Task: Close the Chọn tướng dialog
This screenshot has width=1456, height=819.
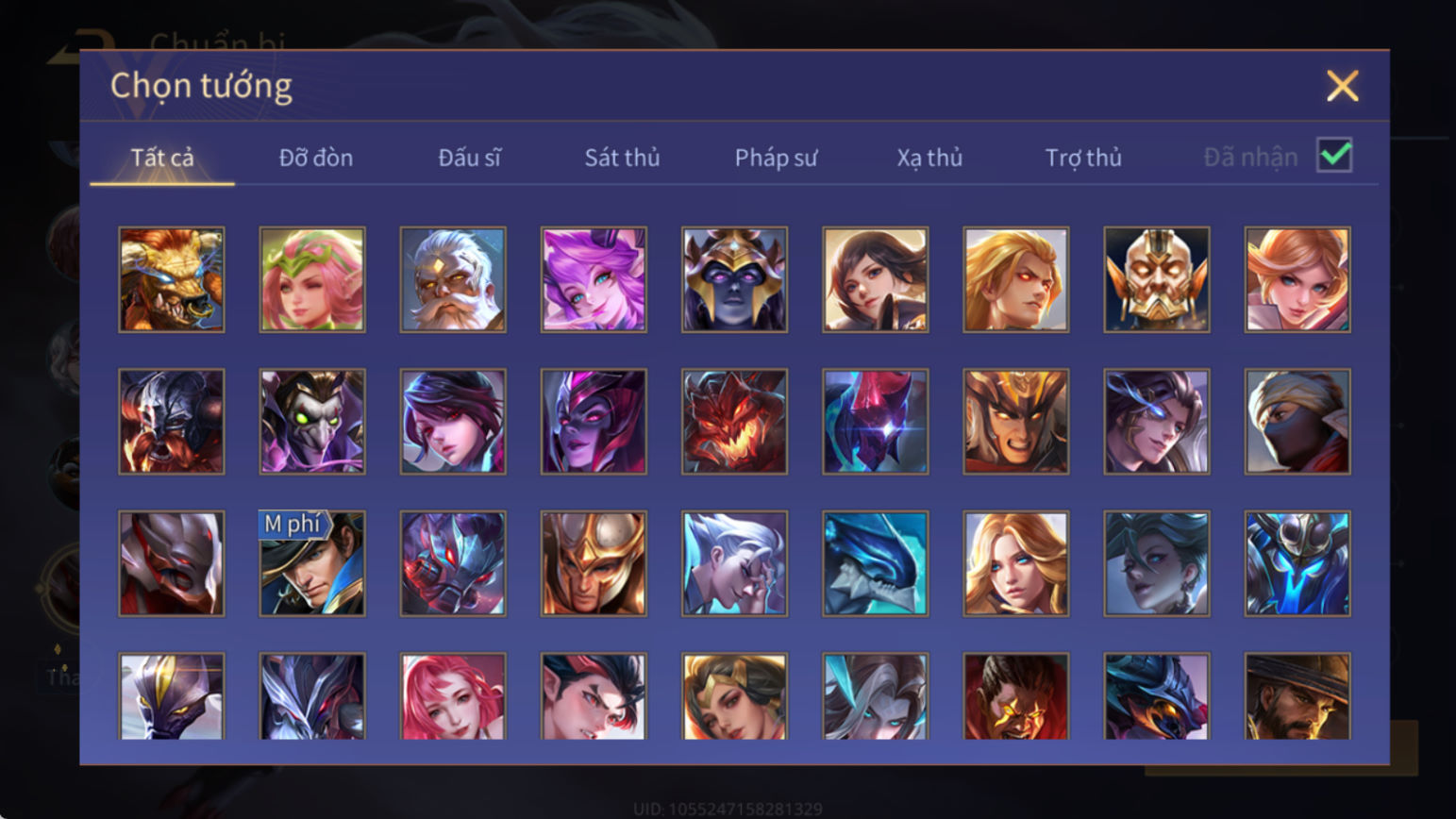Action: pyautogui.click(x=1342, y=86)
